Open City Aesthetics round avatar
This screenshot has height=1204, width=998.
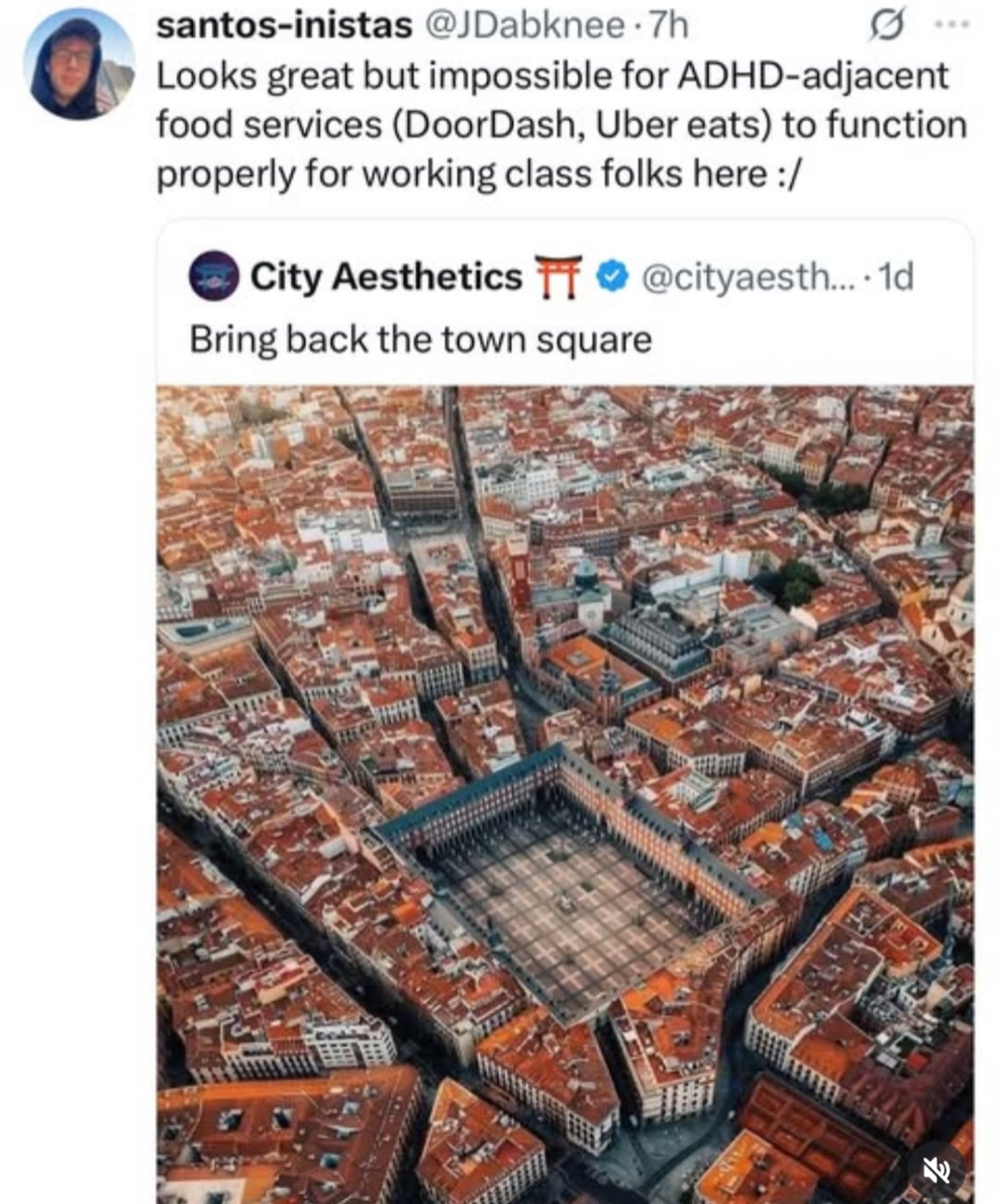click(x=214, y=276)
